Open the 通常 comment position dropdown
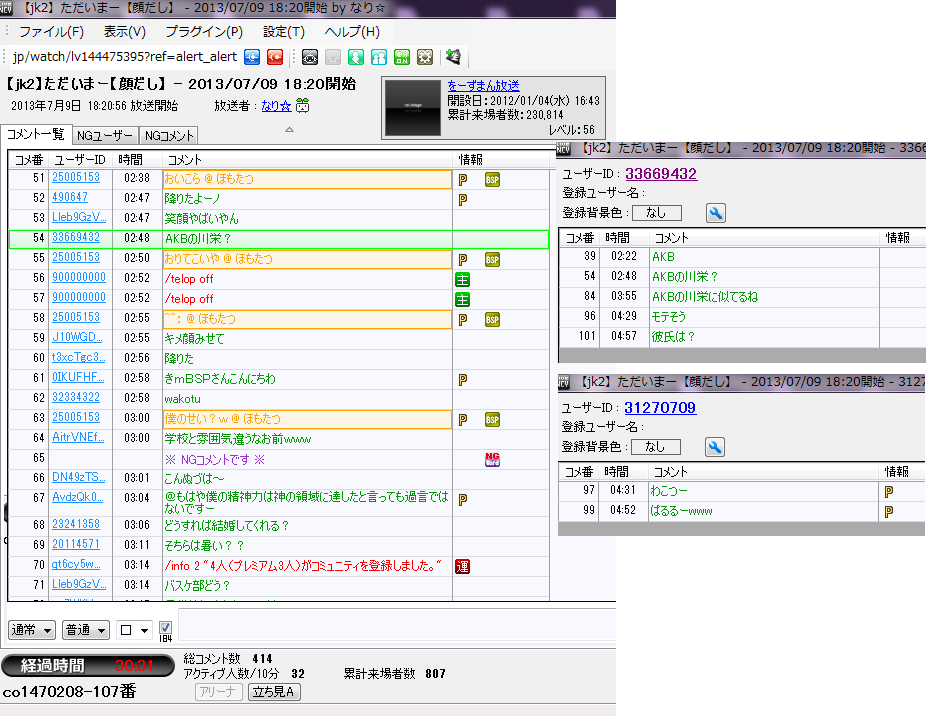This screenshot has height=716, width=932. 32,630
